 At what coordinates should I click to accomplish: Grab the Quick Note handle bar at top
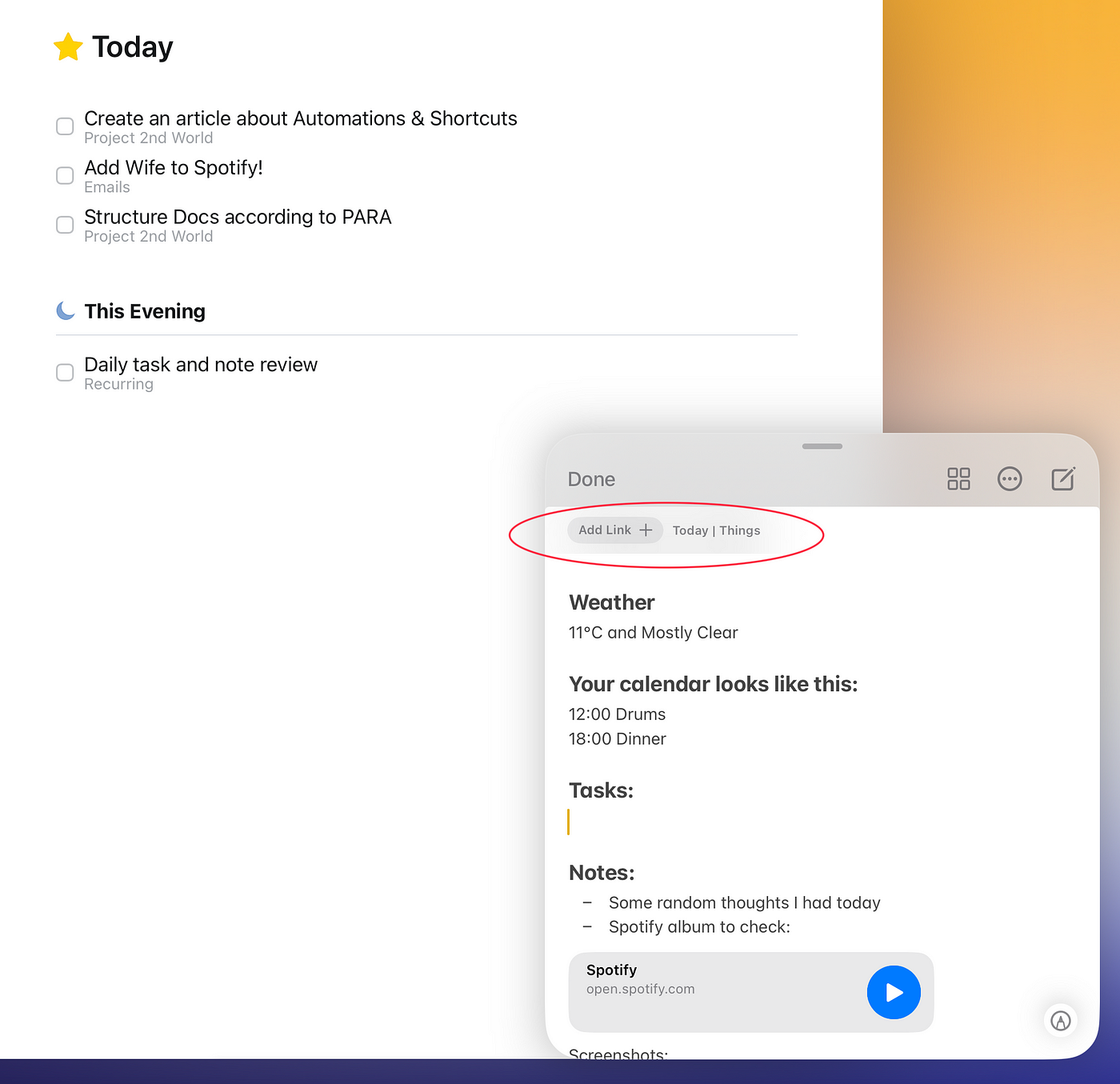point(822,446)
